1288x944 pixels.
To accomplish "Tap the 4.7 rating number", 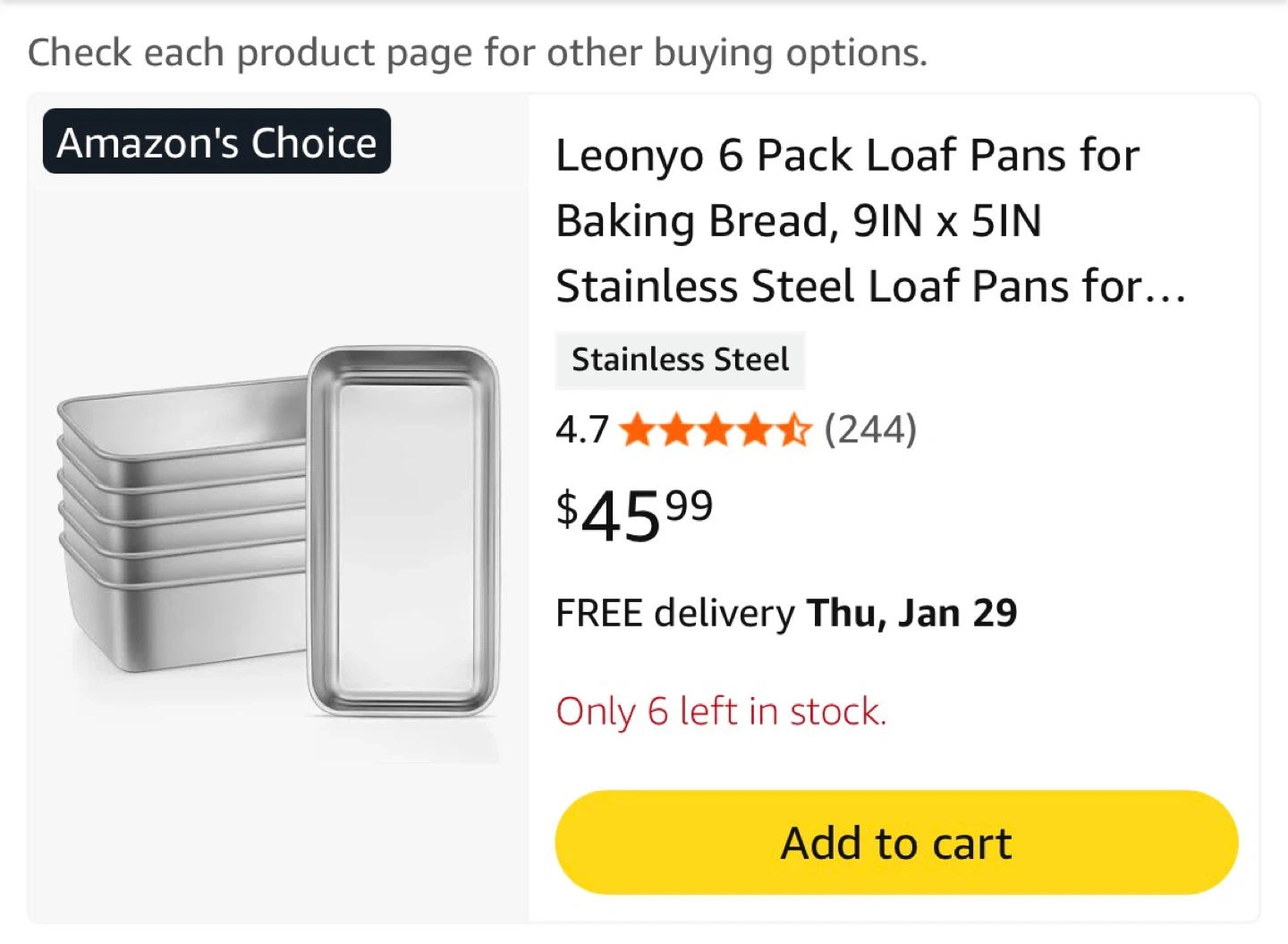I will (581, 430).
